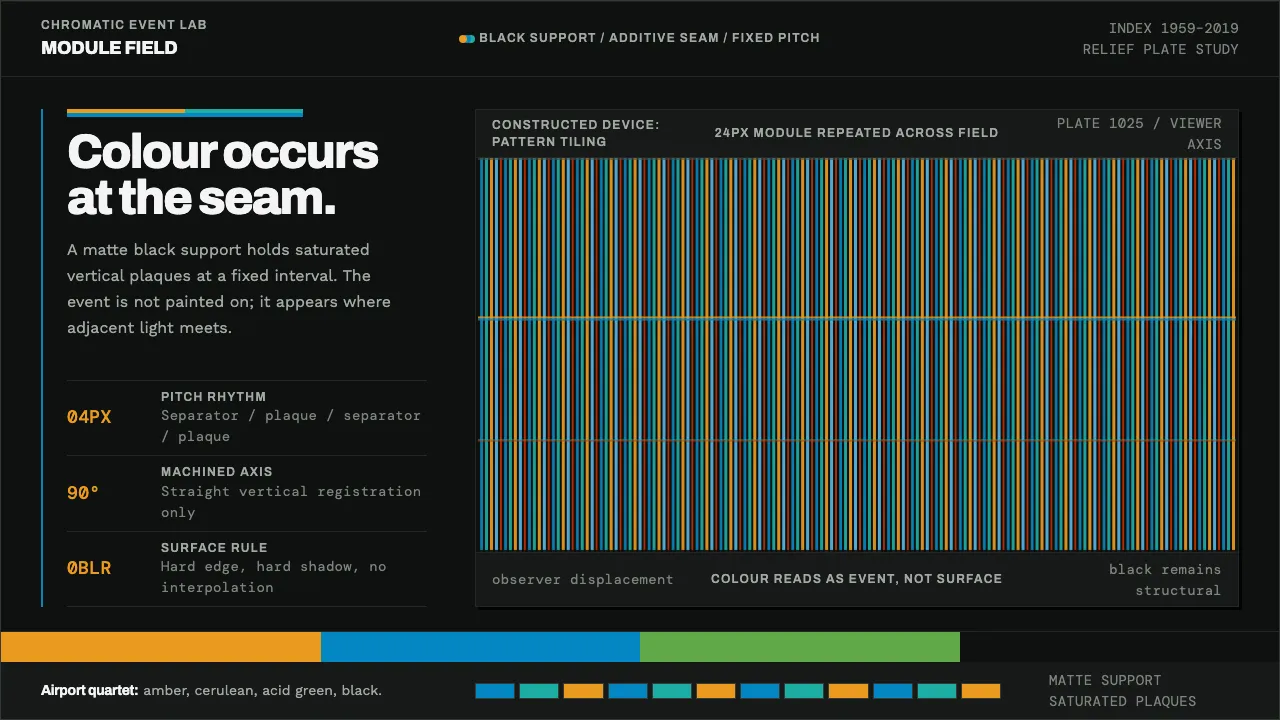
Task: Select the wide cerulean blue colour band
Action: pyautogui.click(x=480, y=647)
